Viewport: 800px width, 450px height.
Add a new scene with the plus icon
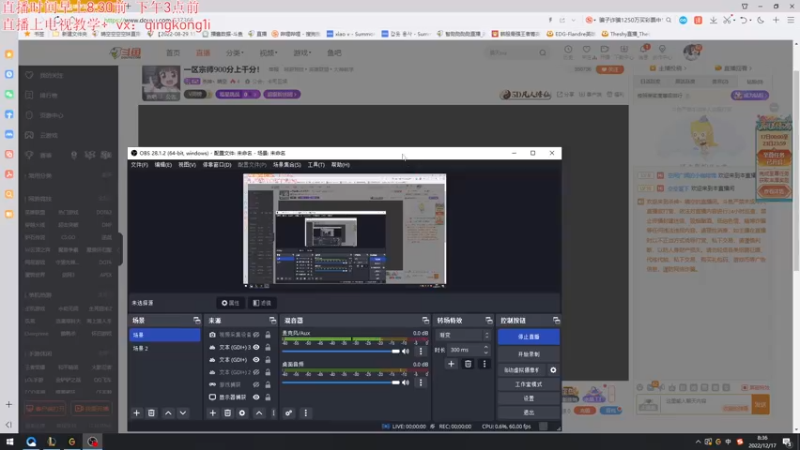coord(136,413)
